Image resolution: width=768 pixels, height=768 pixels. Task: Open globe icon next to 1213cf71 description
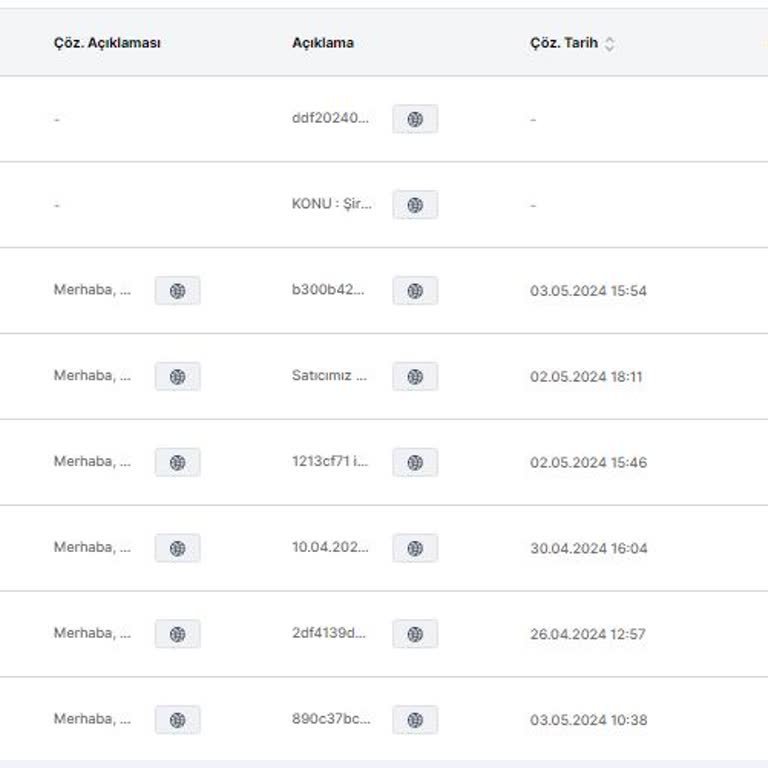[x=415, y=463]
